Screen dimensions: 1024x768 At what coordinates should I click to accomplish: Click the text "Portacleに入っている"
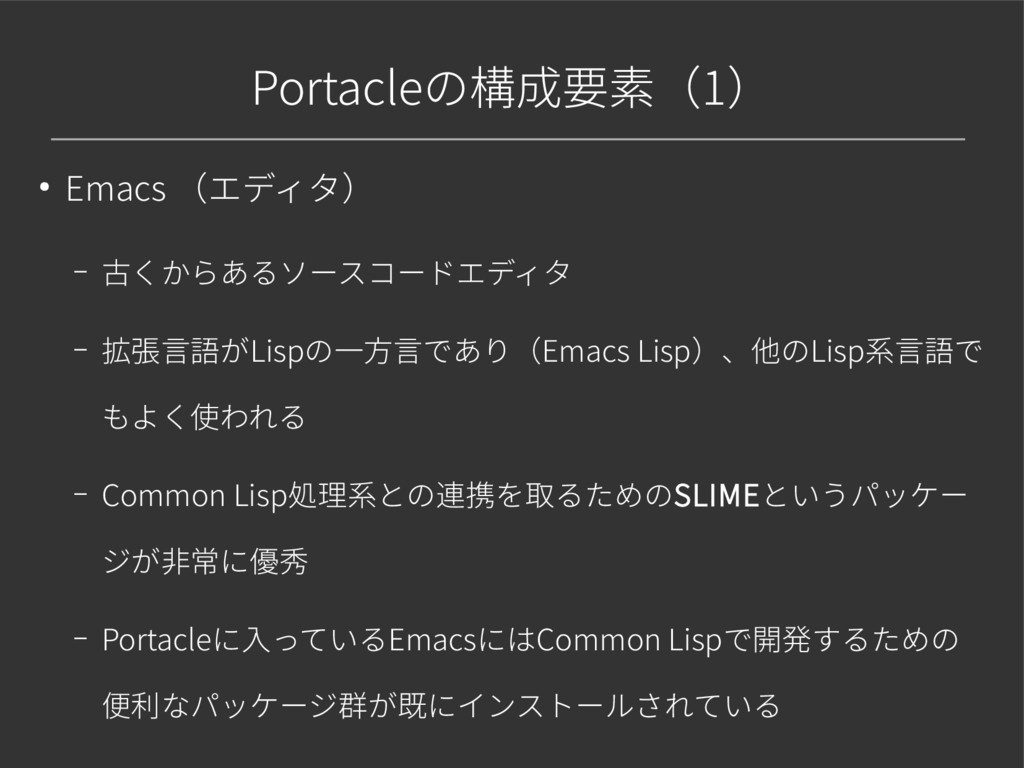[x=244, y=639]
